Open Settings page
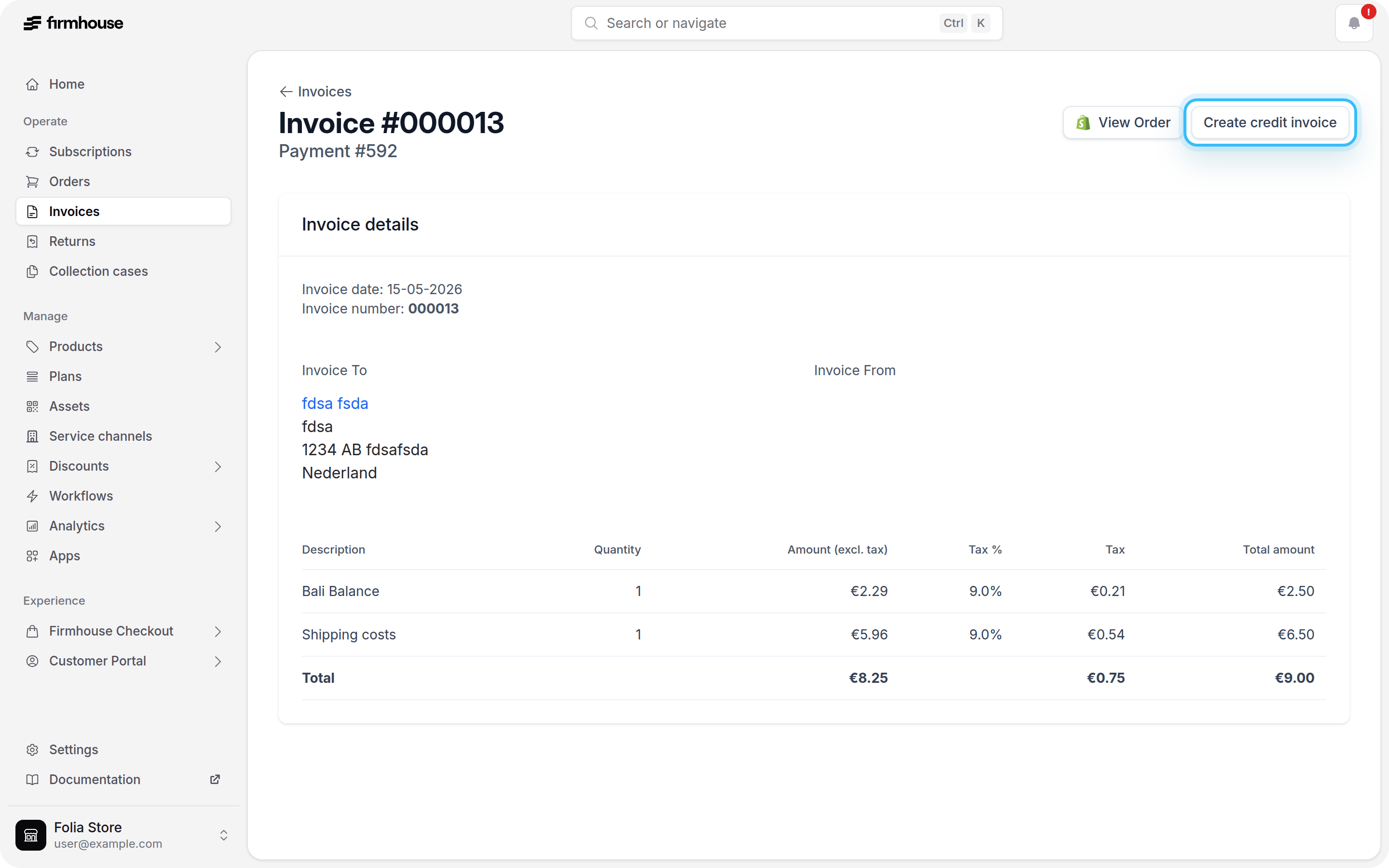The image size is (1389, 868). pos(123,750)
